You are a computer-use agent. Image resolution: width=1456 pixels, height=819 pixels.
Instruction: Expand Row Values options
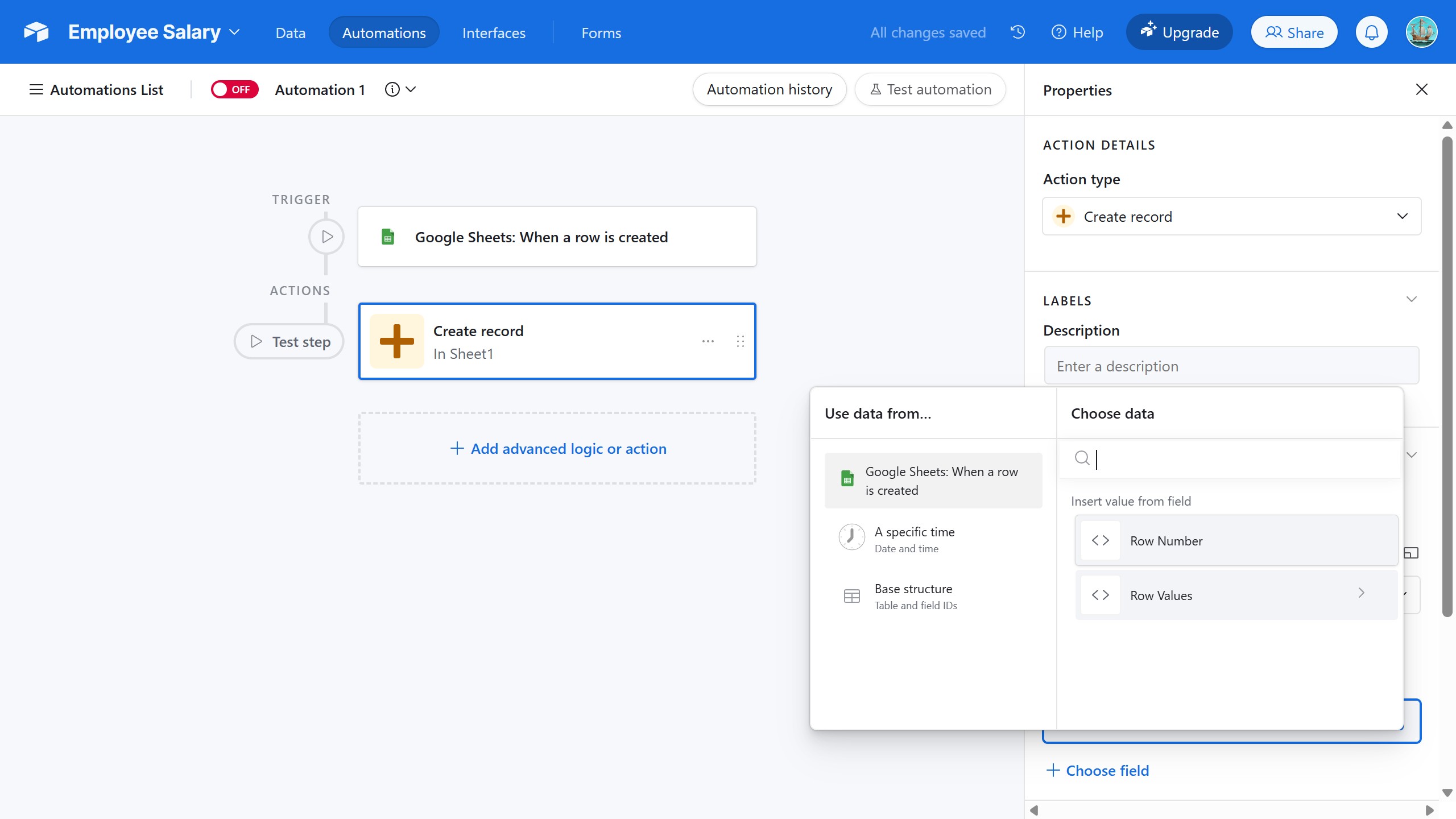[1236, 595]
